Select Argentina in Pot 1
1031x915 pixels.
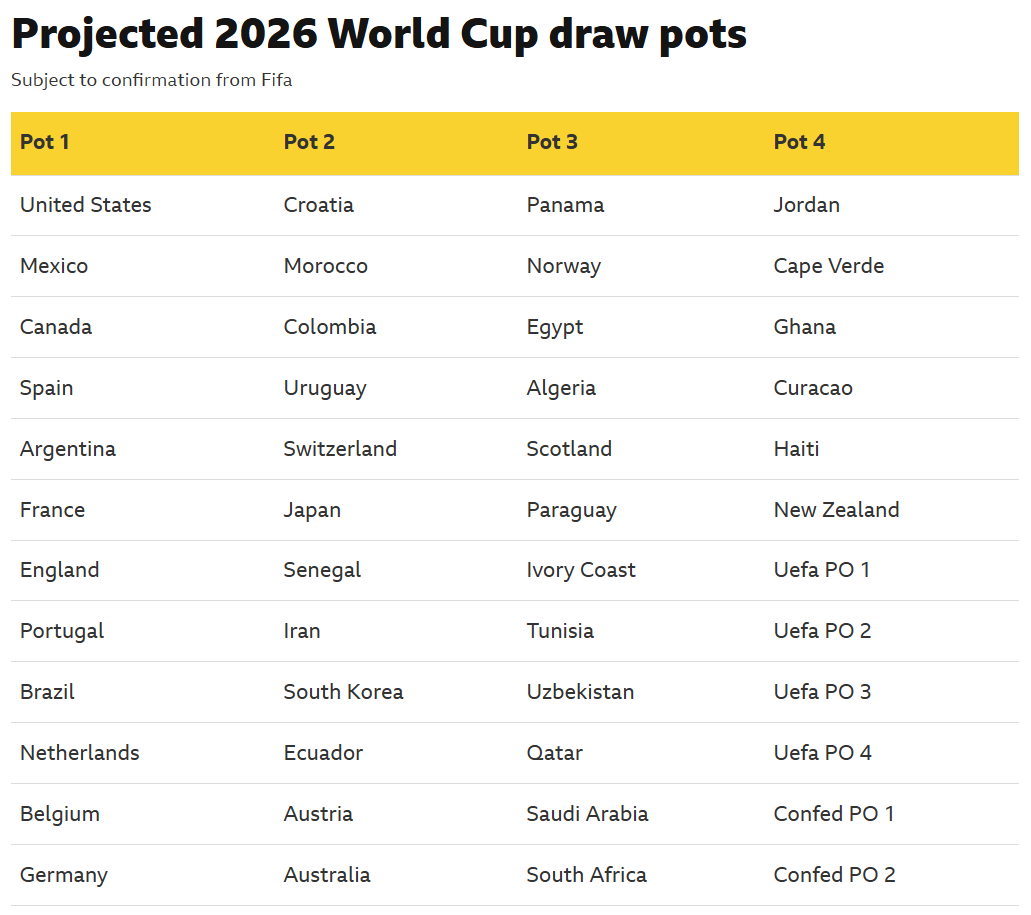pyautogui.click(x=68, y=449)
